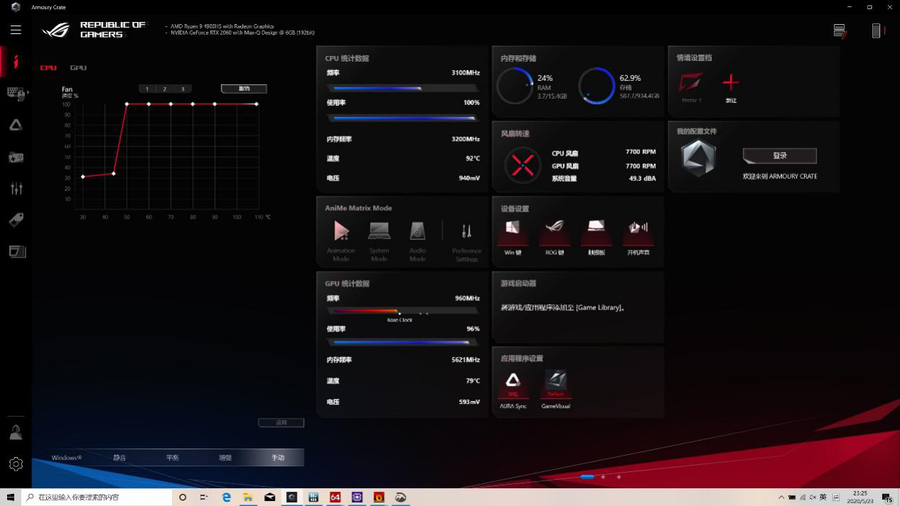Viewport: 900px width, 506px height.
Task: Add a new scenario profile with plus
Action: click(x=731, y=82)
